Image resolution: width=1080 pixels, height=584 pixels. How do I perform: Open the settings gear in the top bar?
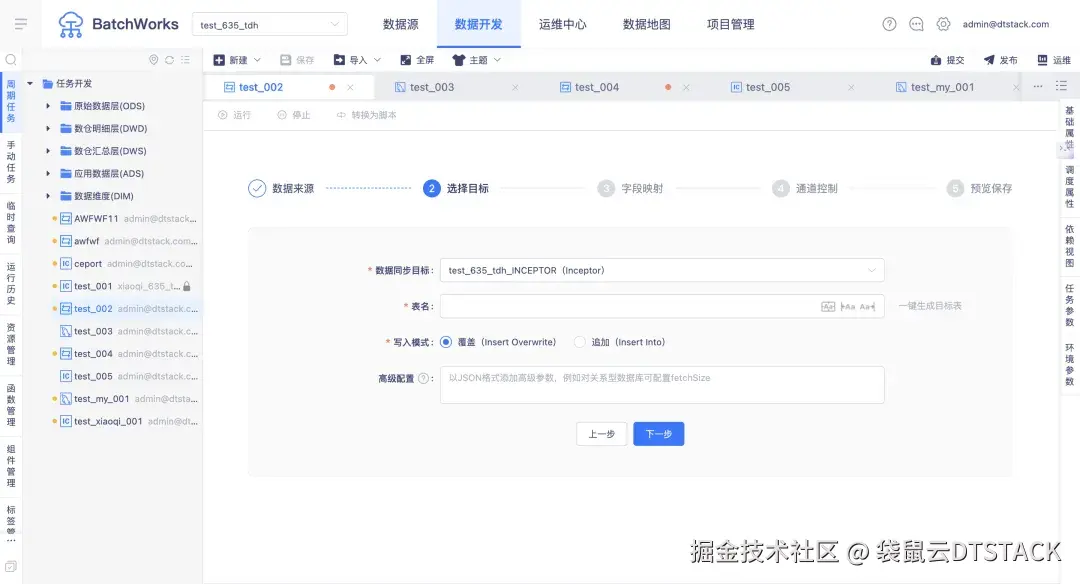pyautogui.click(x=942, y=22)
